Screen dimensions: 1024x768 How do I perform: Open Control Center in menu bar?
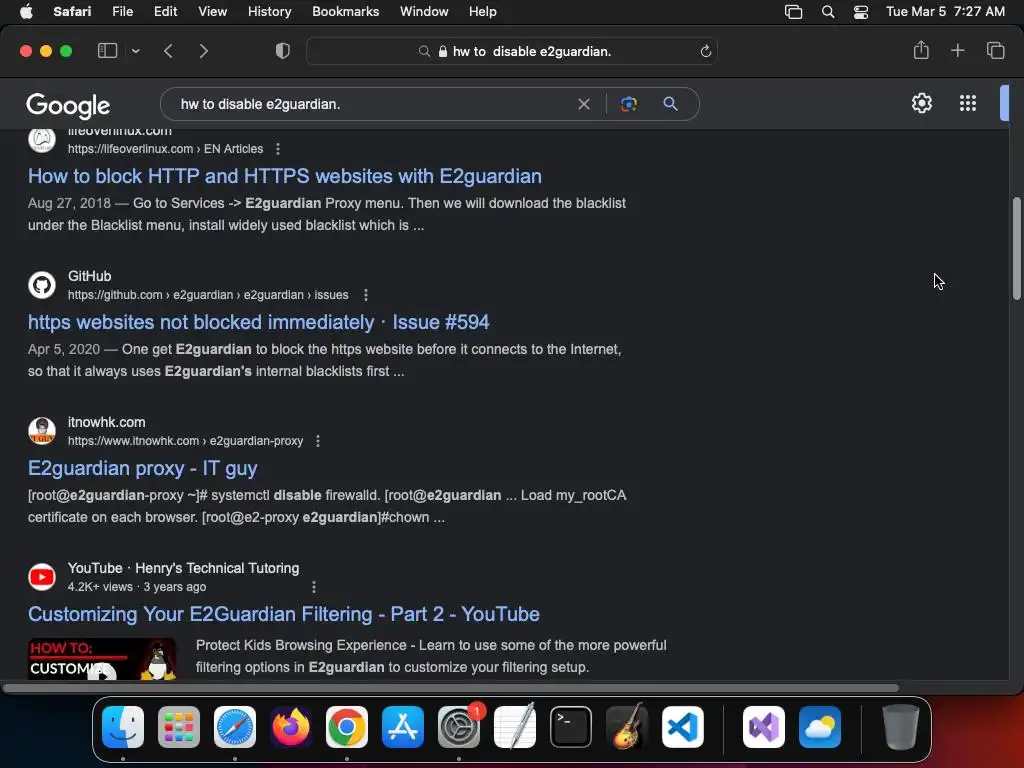[x=861, y=12]
